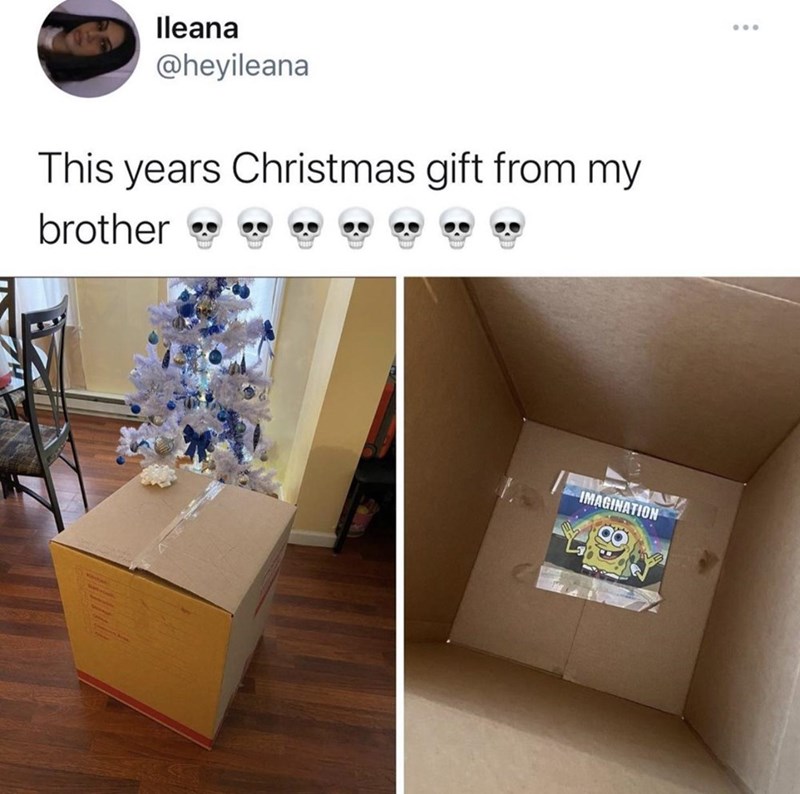The image size is (800, 794).
Task: Click the word Christmas in the tweet text
Action: pyautogui.click(x=323, y=168)
